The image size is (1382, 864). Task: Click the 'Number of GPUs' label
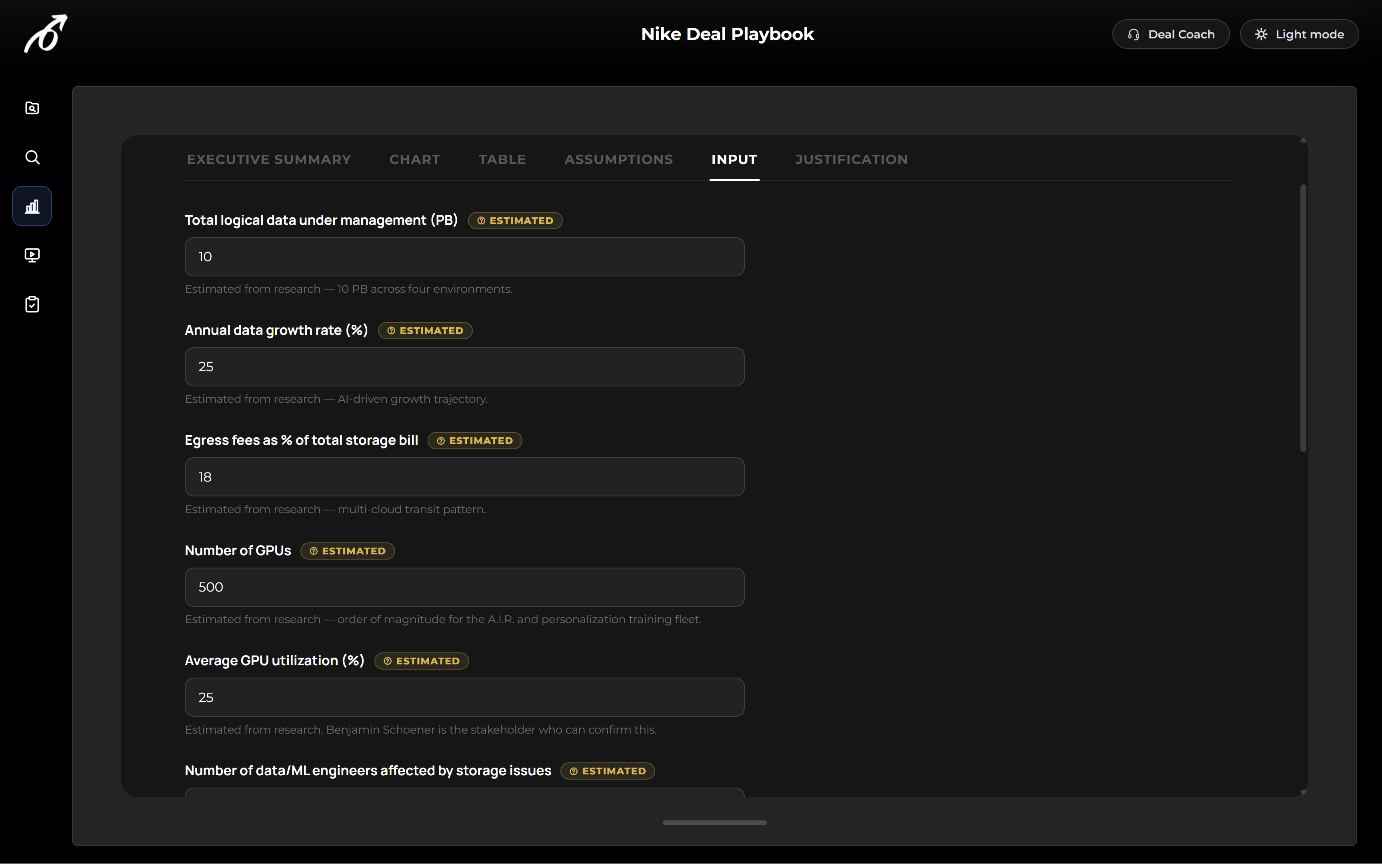point(238,551)
